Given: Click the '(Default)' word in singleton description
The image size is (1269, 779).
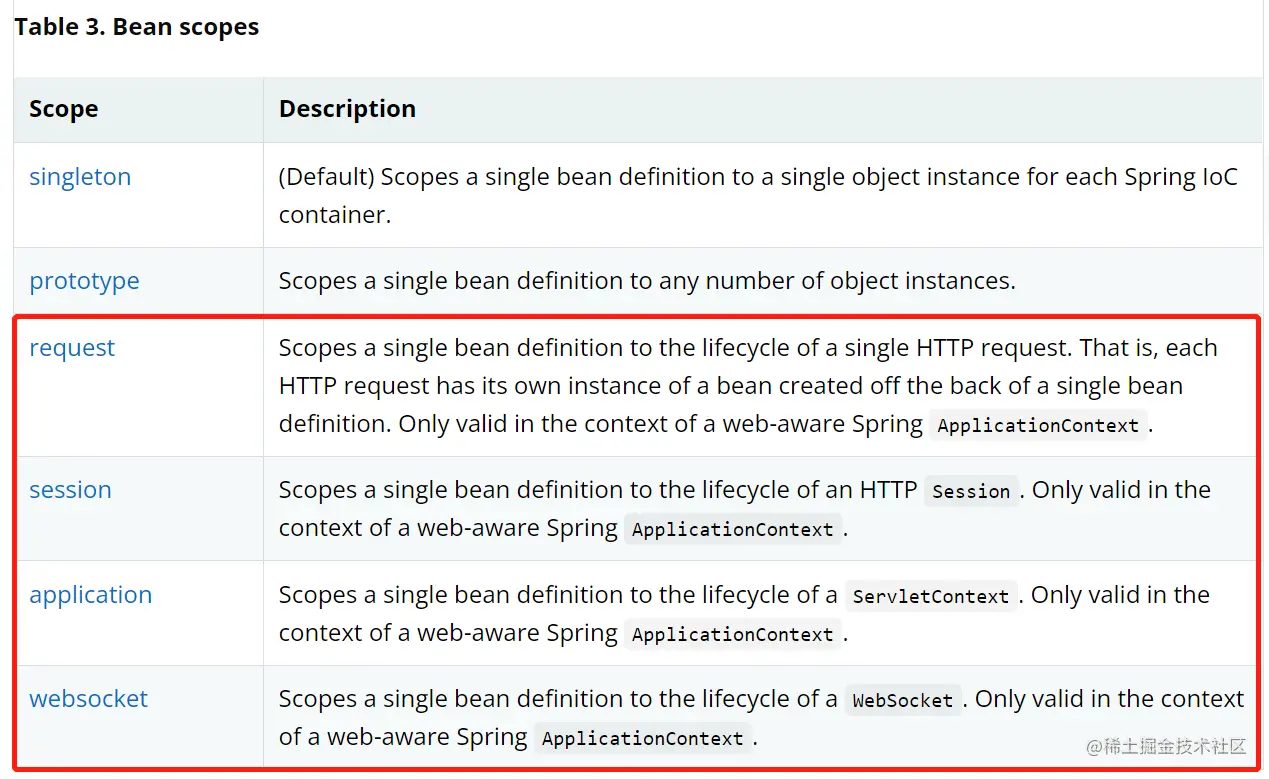Looking at the screenshot, I should 326,177.
